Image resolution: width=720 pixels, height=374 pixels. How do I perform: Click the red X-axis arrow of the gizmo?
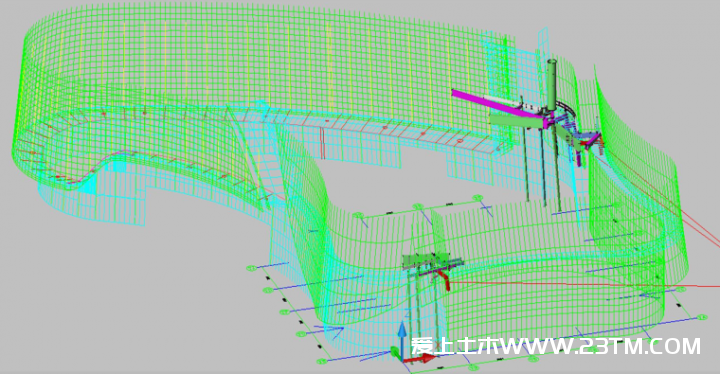(x=420, y=357)
